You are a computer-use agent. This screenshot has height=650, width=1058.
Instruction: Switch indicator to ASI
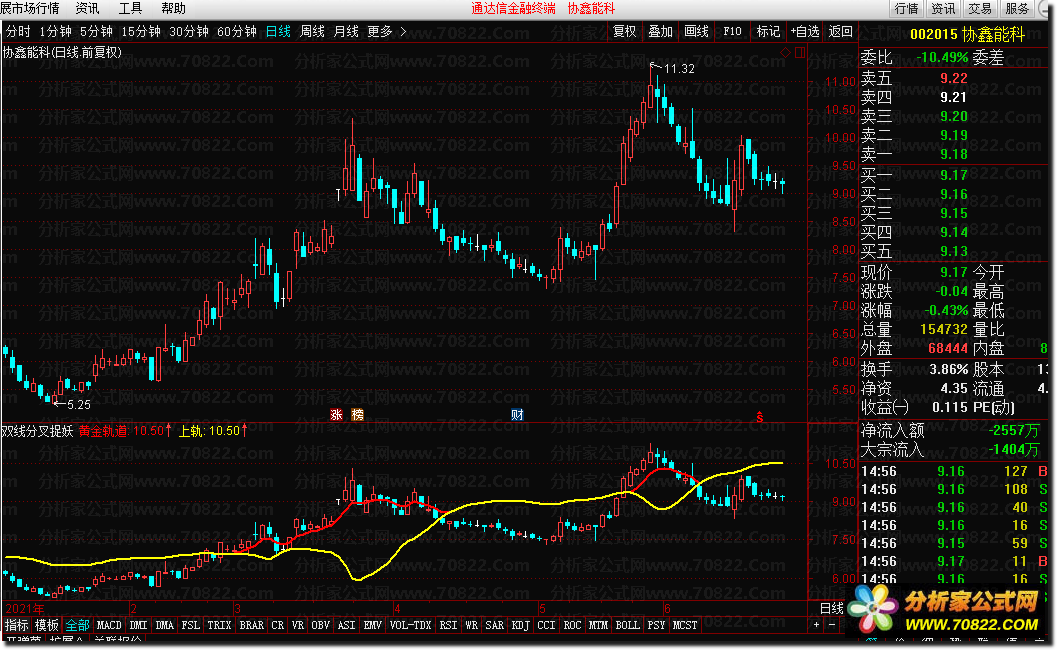point(346,625)
